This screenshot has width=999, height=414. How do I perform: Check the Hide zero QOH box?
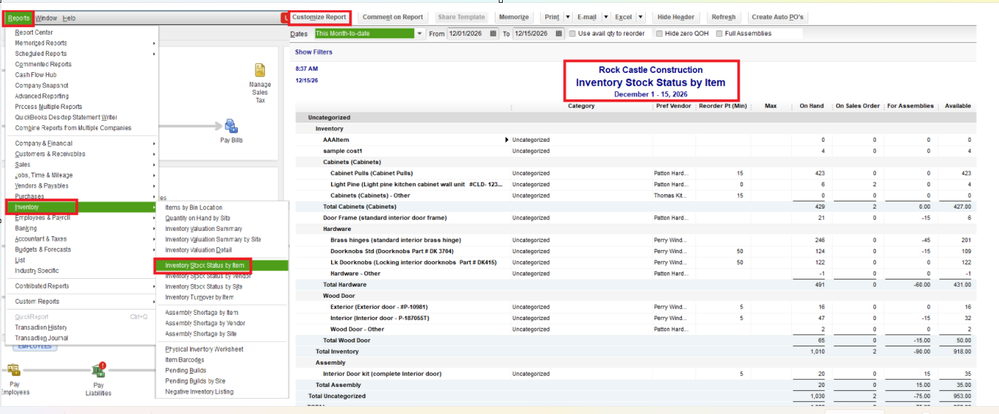[x=657, y=34]
